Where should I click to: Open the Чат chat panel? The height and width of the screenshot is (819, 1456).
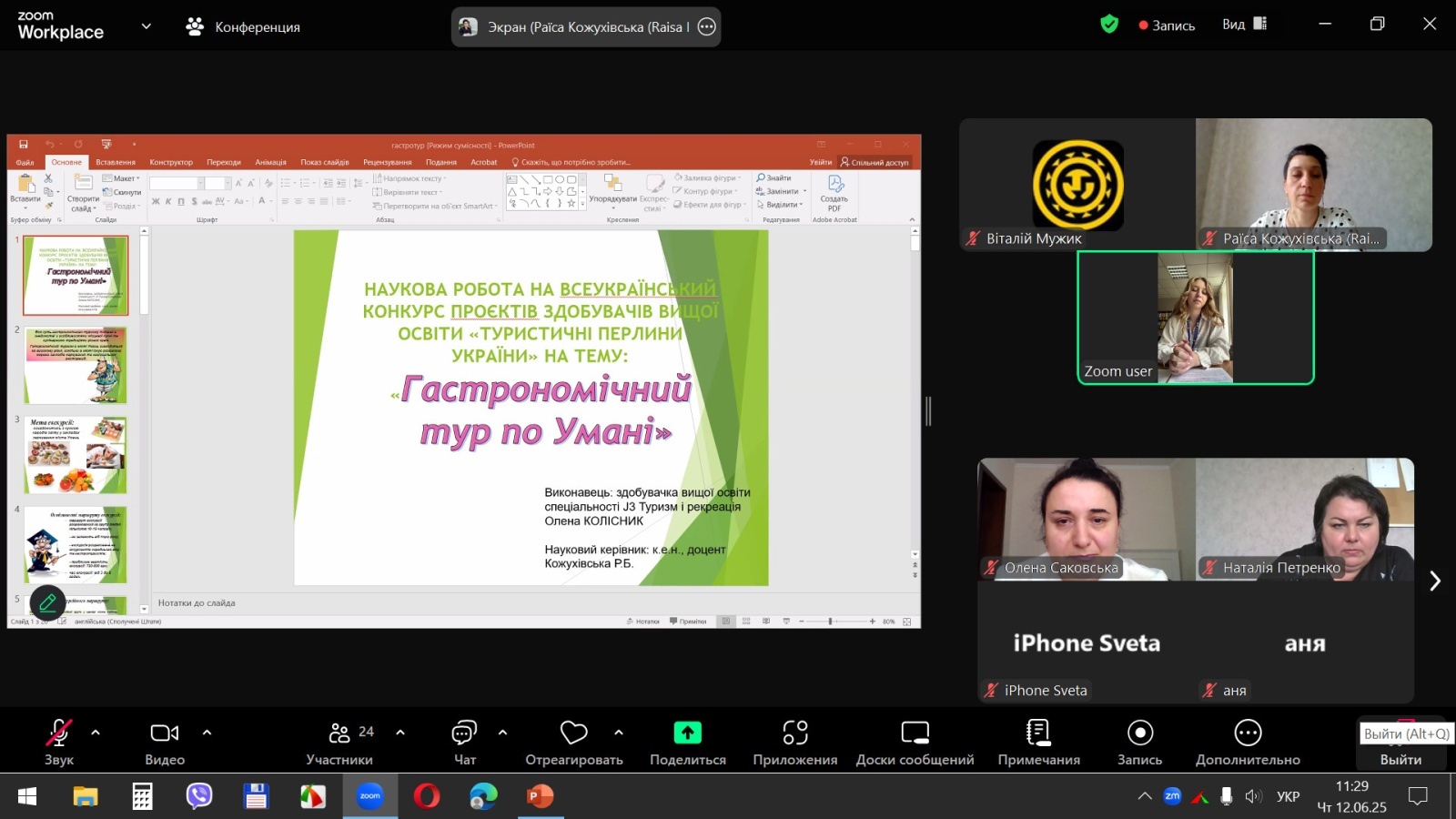(x=465, y=742)
